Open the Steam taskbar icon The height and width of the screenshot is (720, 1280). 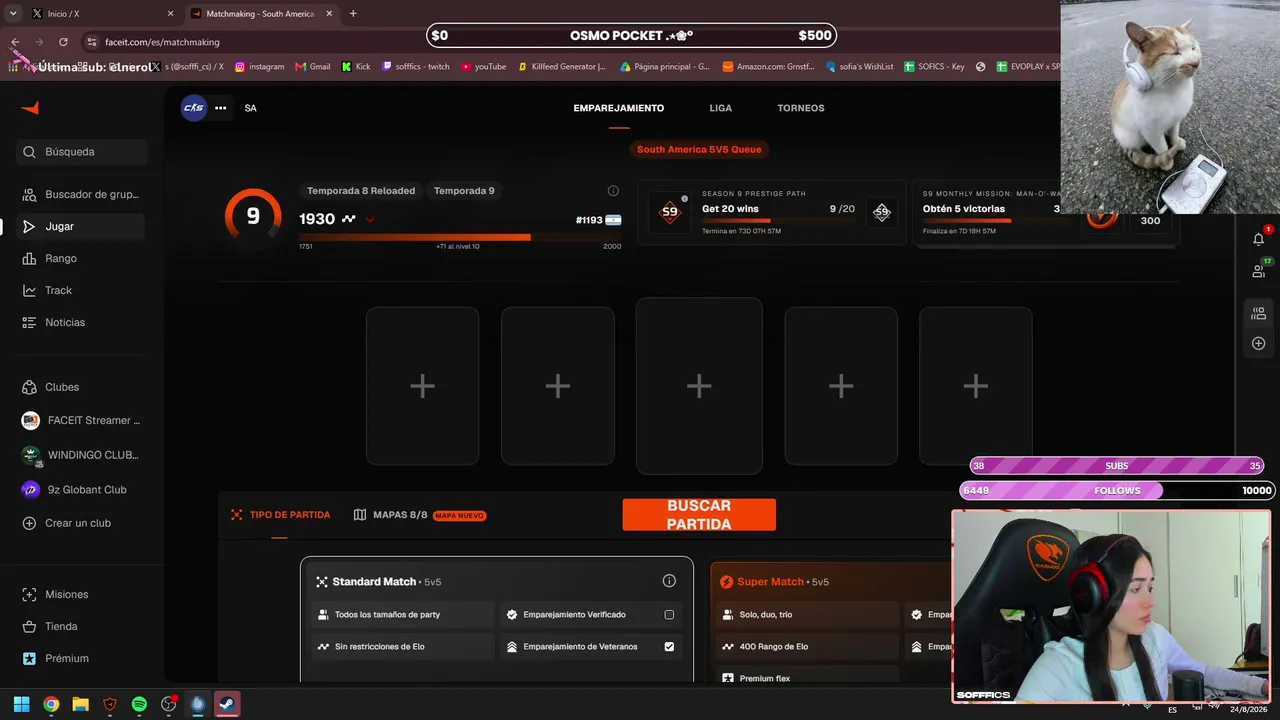pos(227,704)
